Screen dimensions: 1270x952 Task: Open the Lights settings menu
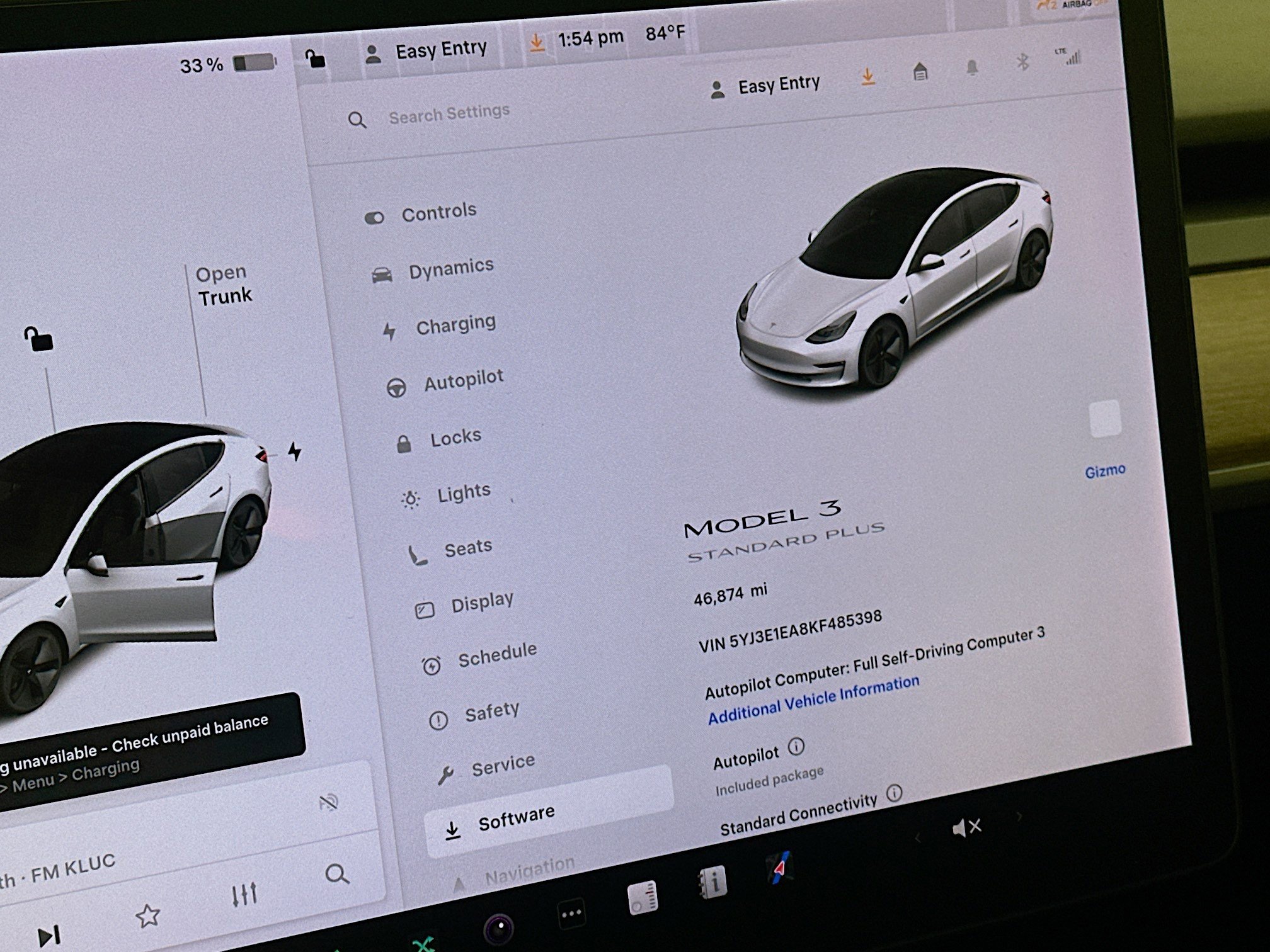446,494
